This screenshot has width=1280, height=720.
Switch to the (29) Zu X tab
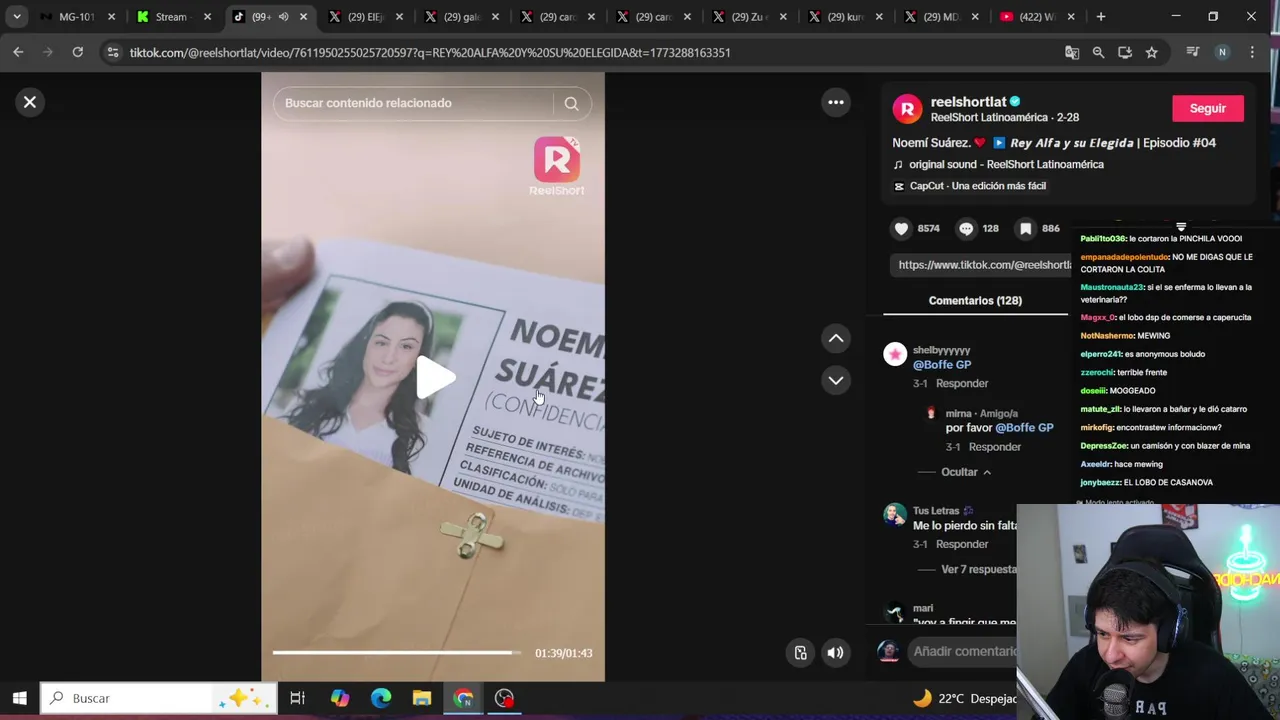[x=749, y=17]
